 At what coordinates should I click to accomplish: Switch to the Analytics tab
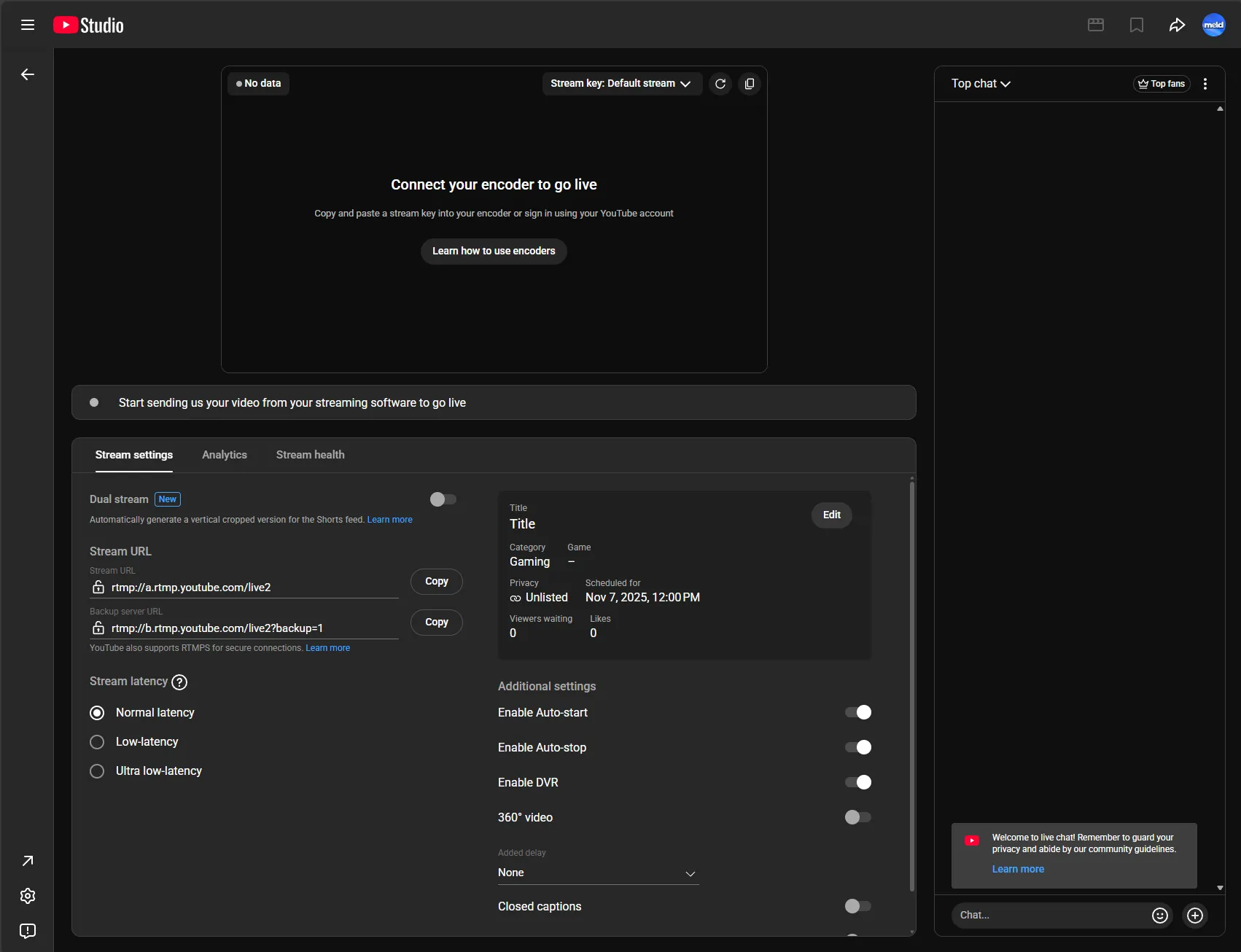click(x=224, y=454)
